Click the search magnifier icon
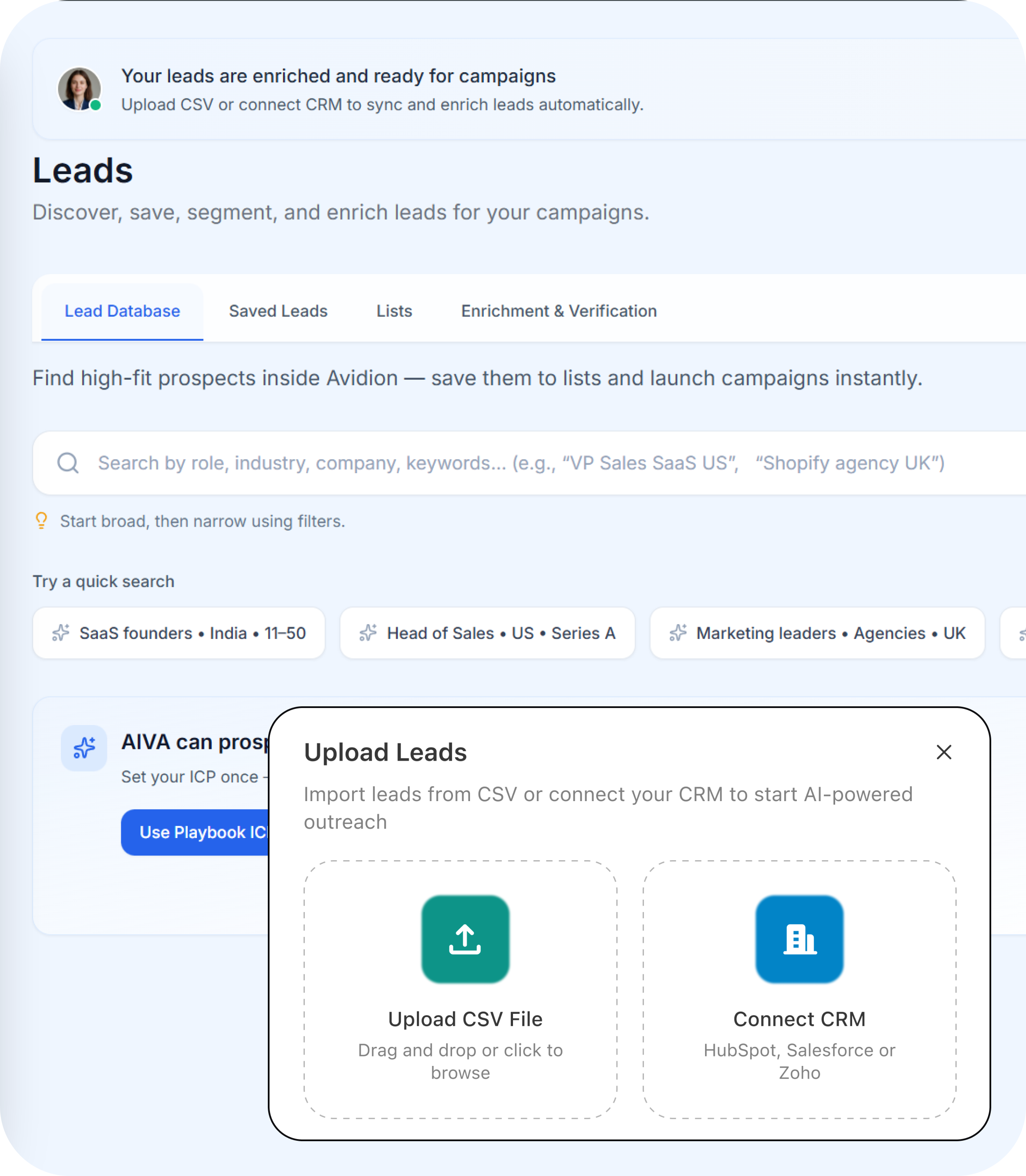The height and width of the screenshot is (1176, 1026). [68, 463]
